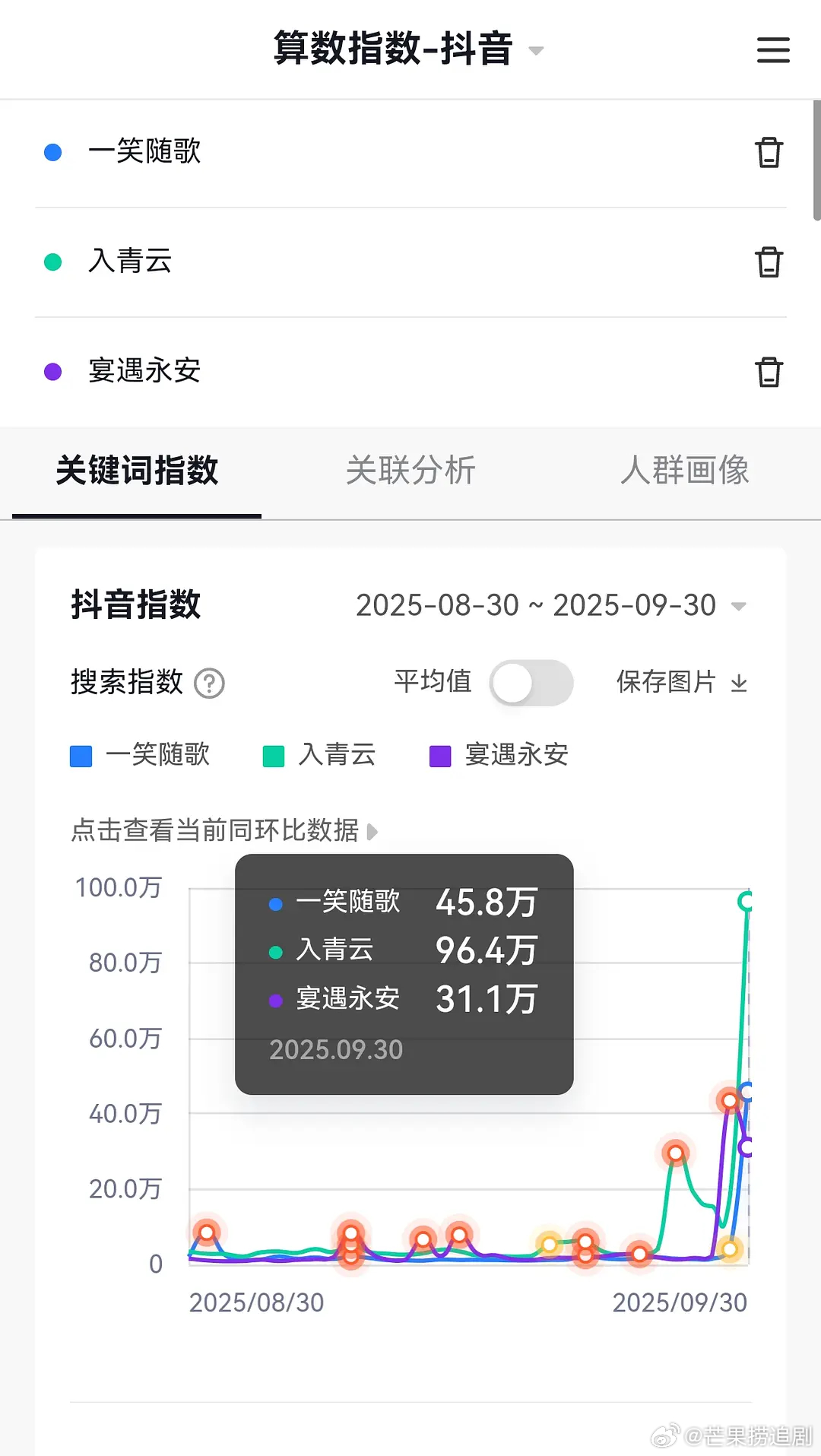The width and height of the screenshot is (821, 1456).
Task: Click the 31.1万 tooltip value
Action: 487,999
